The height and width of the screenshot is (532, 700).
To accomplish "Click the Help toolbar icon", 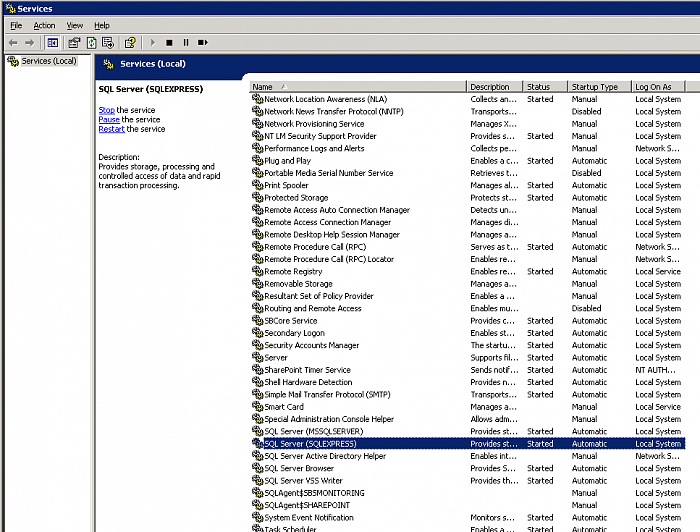I will pyautogui.click(x=130, y=43).
